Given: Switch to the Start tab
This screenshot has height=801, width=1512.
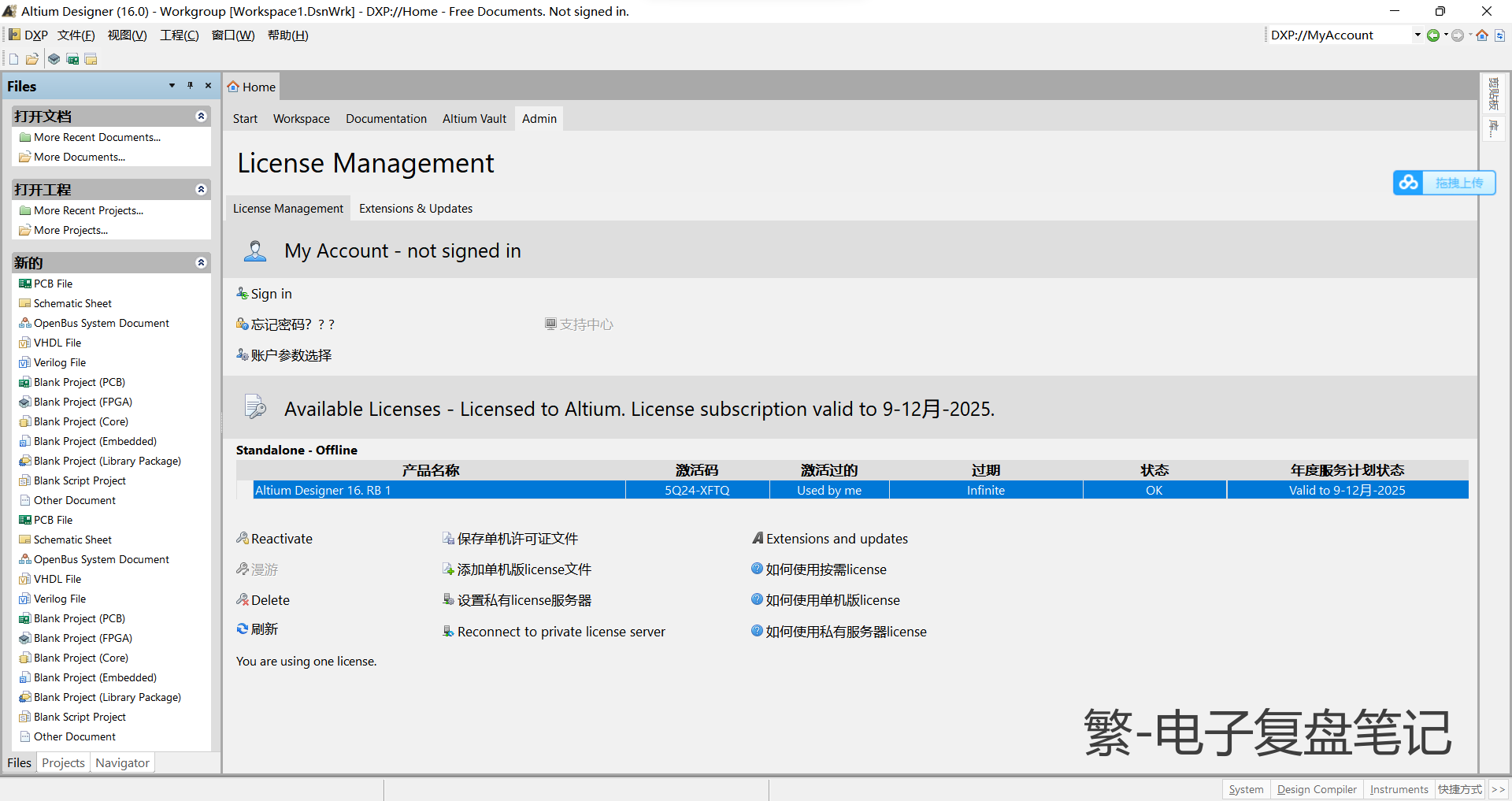Looking at the screenshot, I should [x=245, y=119].
